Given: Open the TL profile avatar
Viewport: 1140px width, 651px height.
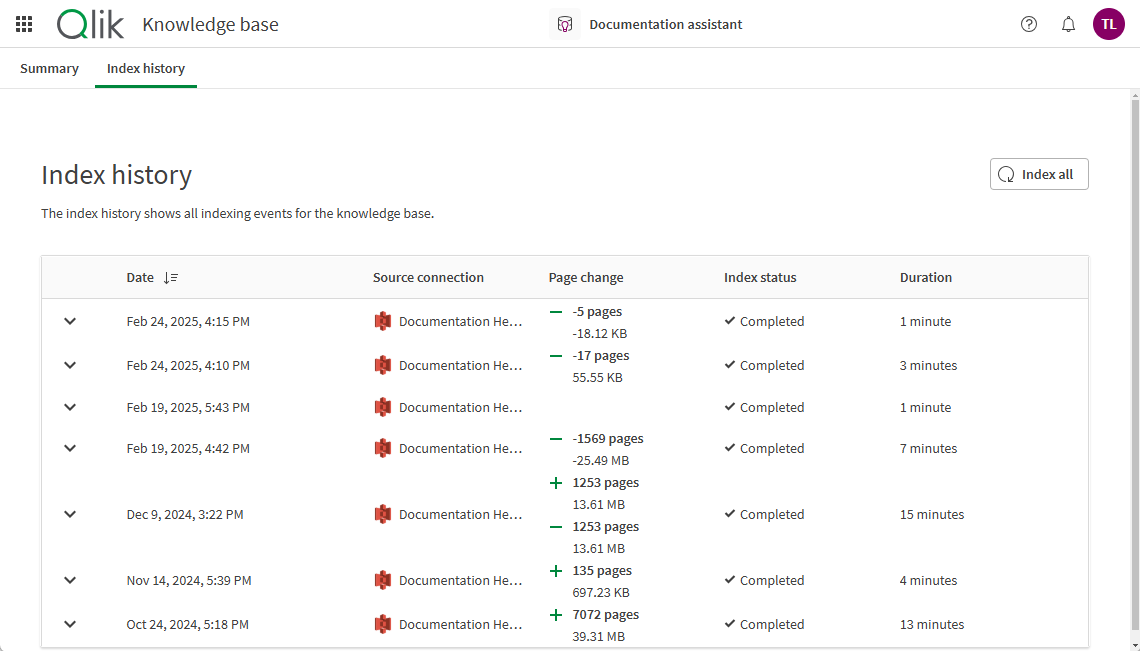Looking at the screenshot, I should [1108, 23].
